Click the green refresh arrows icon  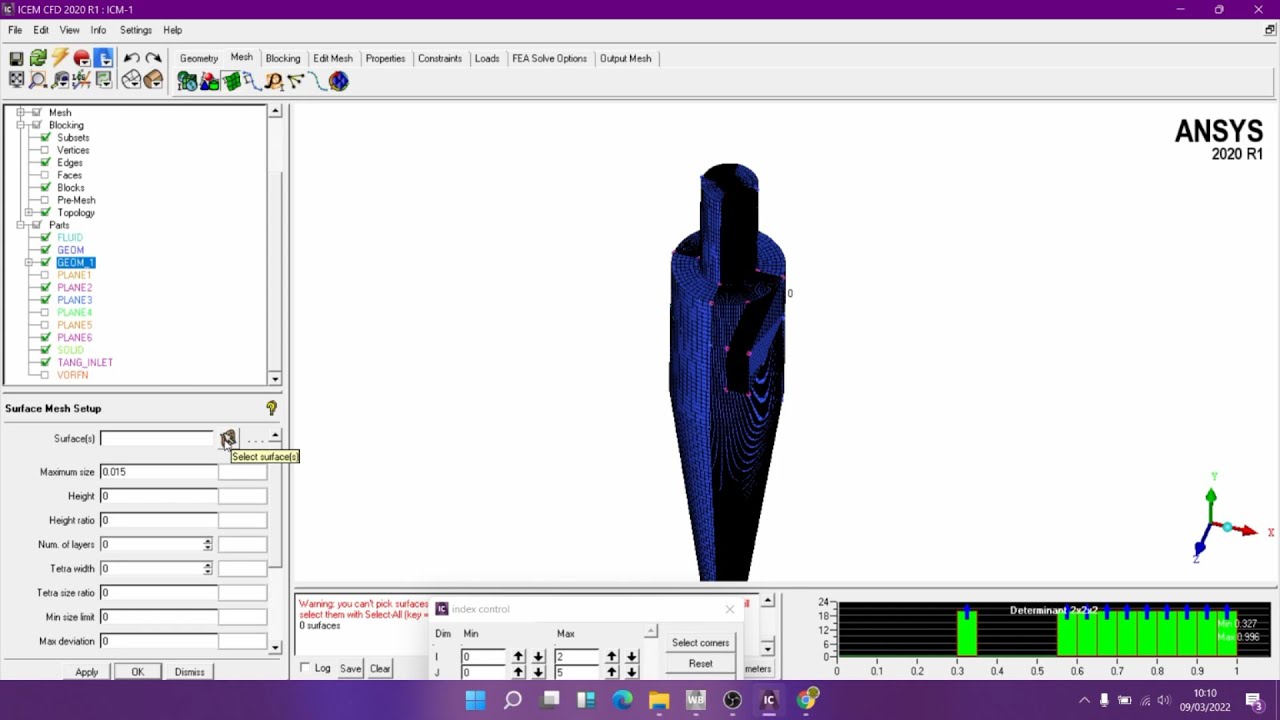38,59
